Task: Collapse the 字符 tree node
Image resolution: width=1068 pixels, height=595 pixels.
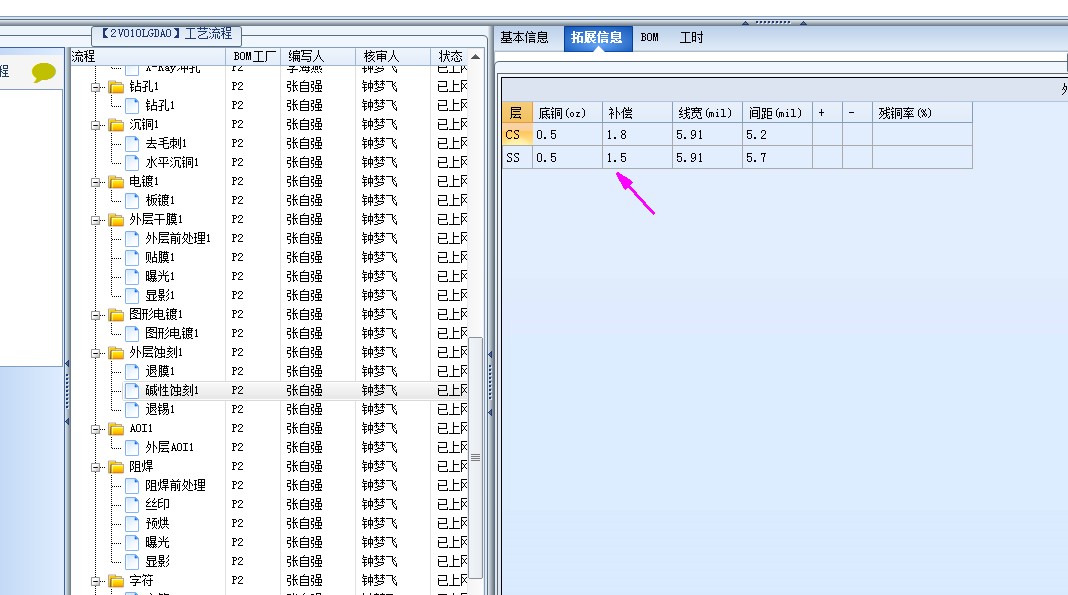Action: pyautogui.click(x=96, y=581)
